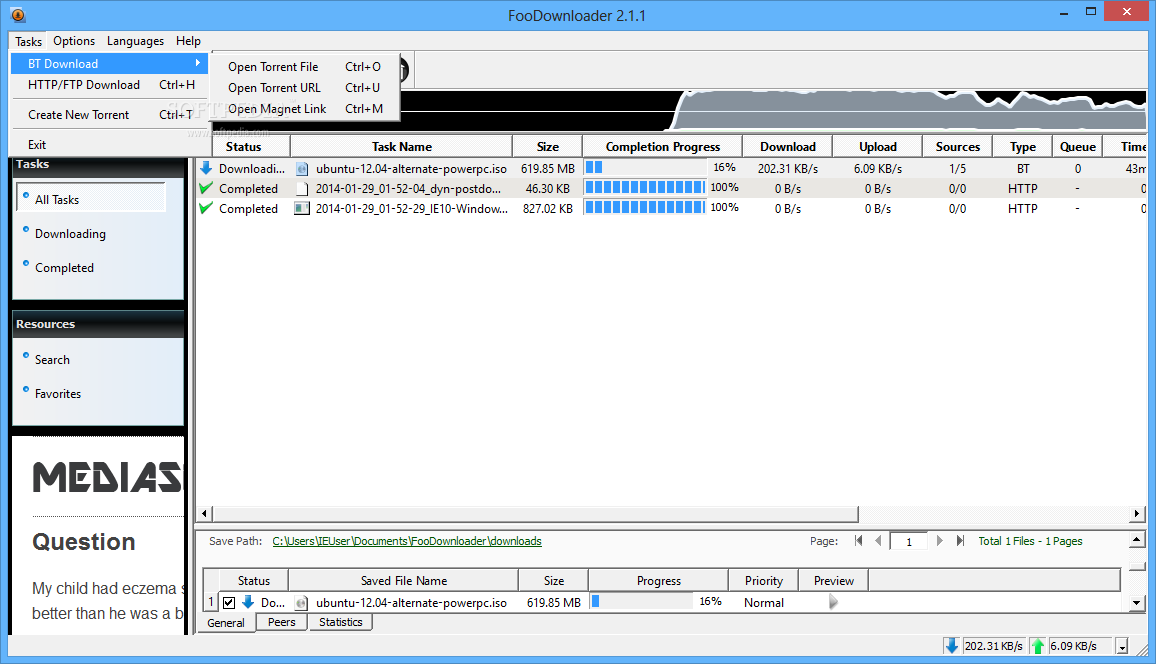The height and width of the screenshot is (664, 1156).
Task: Click the green checkmark of dyn-postdo task
Action: pos(206,188)
